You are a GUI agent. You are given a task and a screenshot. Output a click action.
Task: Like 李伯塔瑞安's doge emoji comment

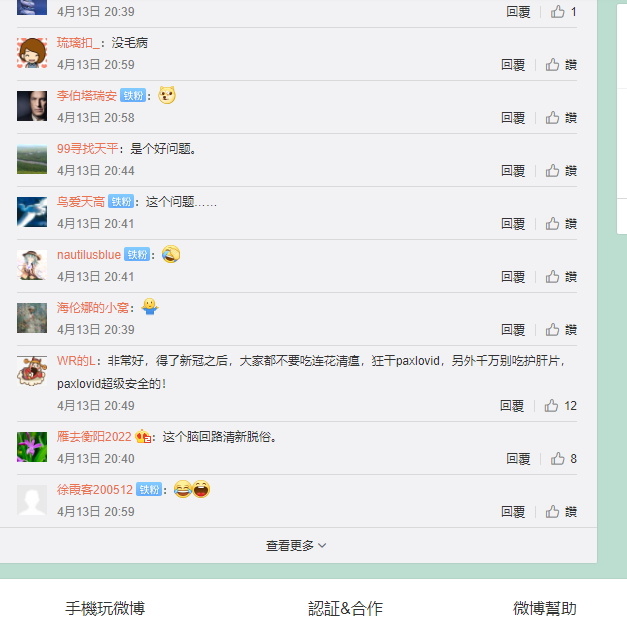click(561, 118)
